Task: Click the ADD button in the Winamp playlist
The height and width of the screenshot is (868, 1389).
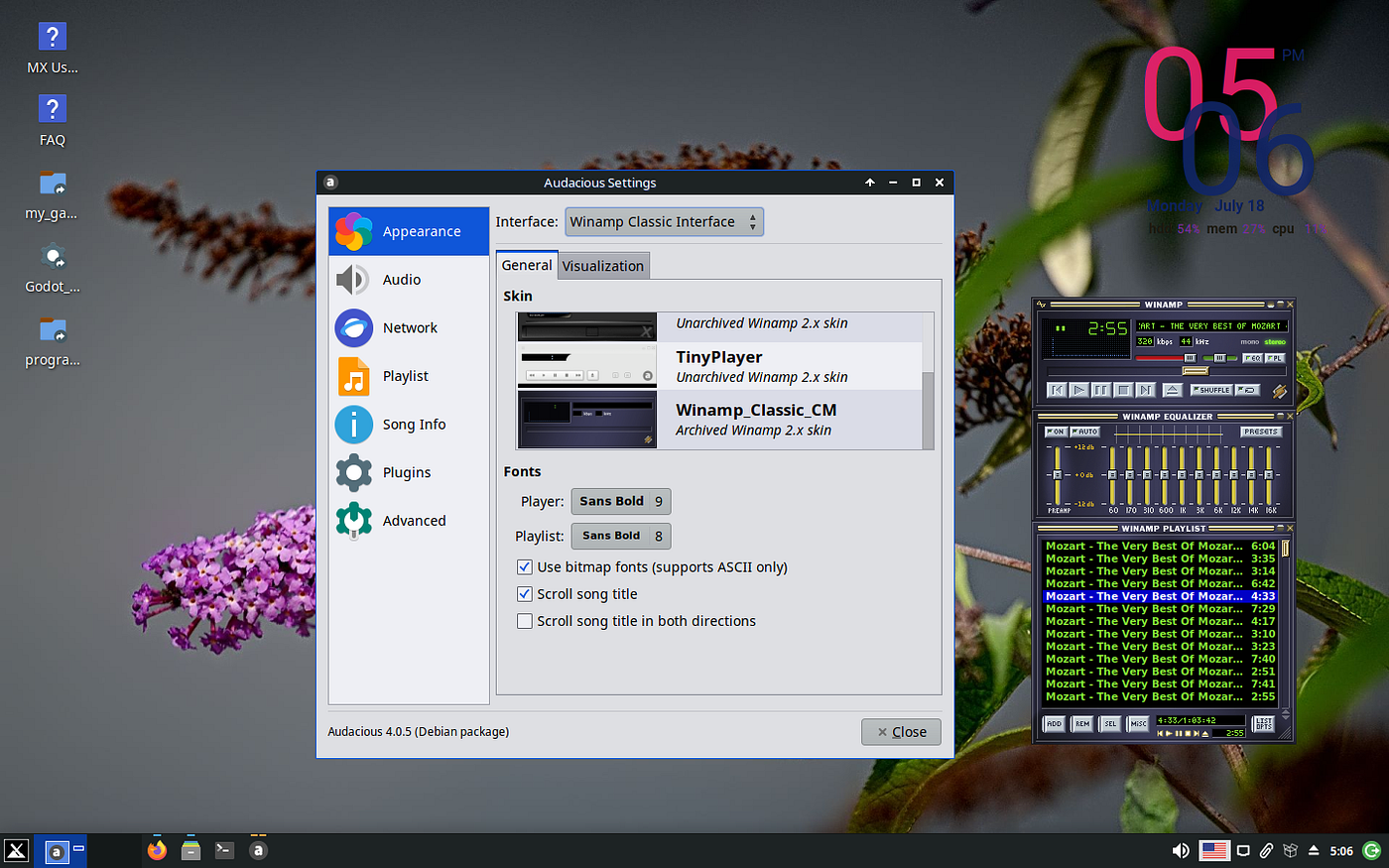Action: click(1055, 723)
